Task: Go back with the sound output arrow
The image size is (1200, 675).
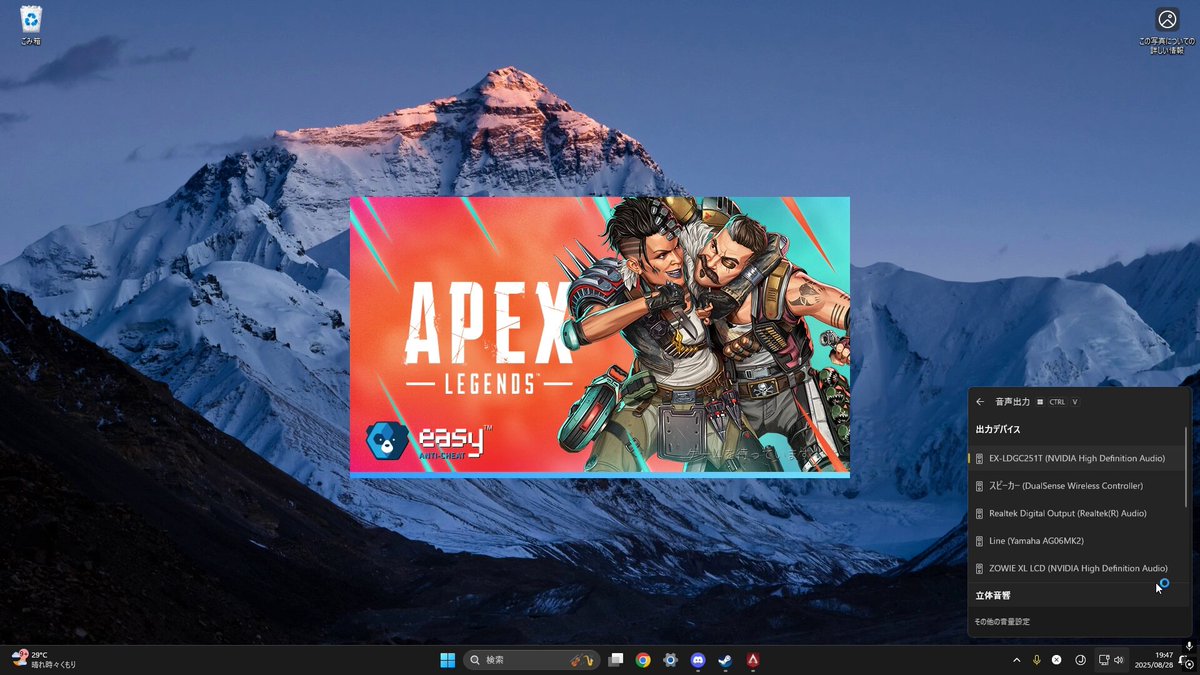Action: pos(981,401)
